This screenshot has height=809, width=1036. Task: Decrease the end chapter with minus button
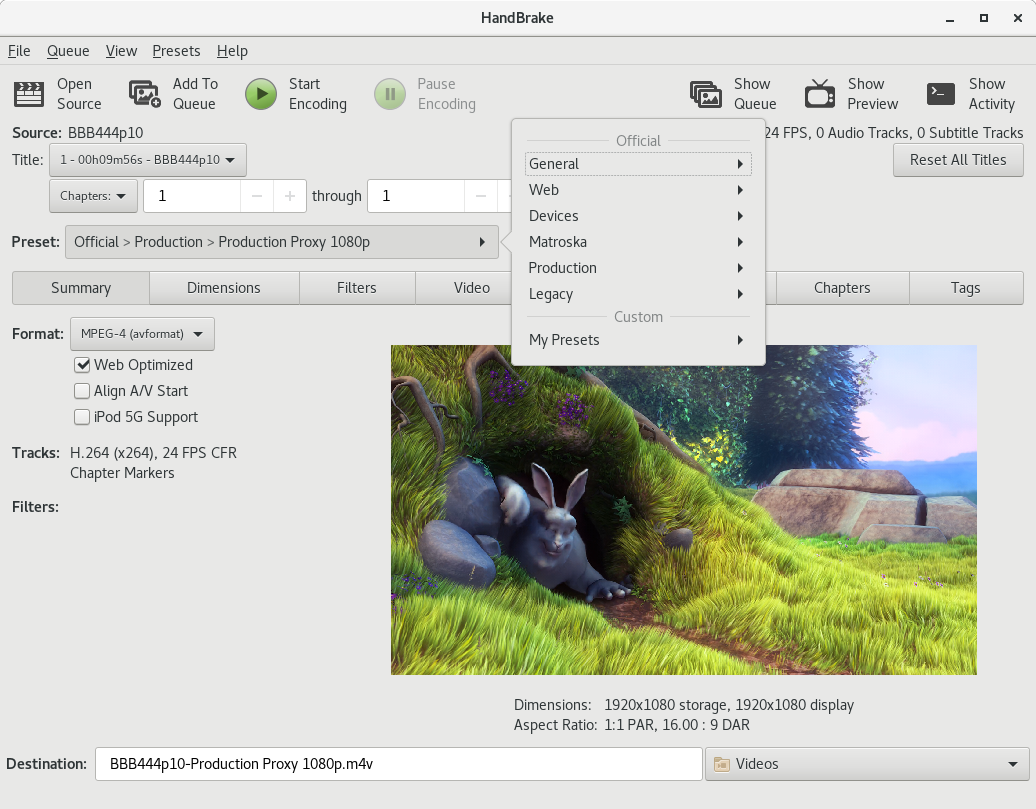481,196
